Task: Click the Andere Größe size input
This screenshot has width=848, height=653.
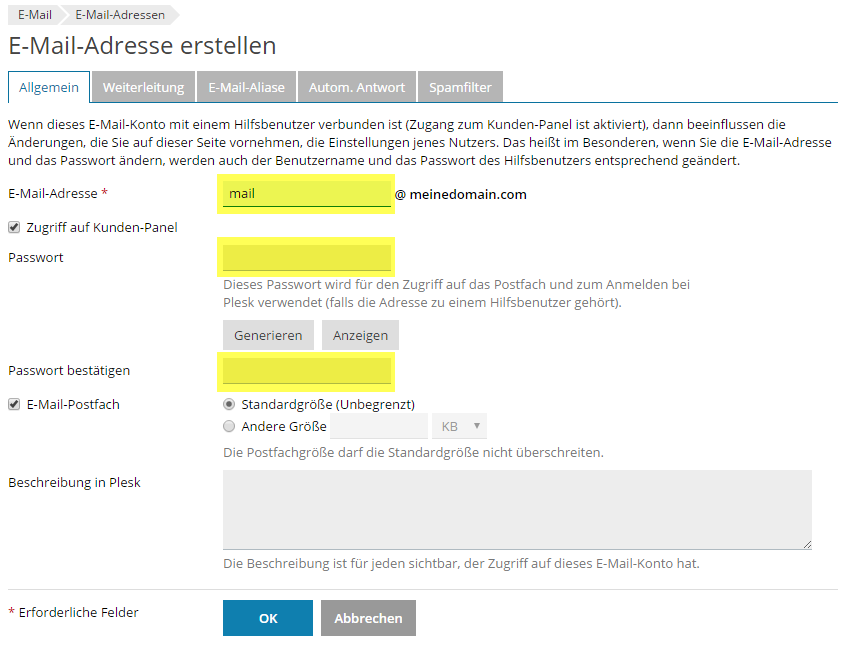Action: click(379, 426)
